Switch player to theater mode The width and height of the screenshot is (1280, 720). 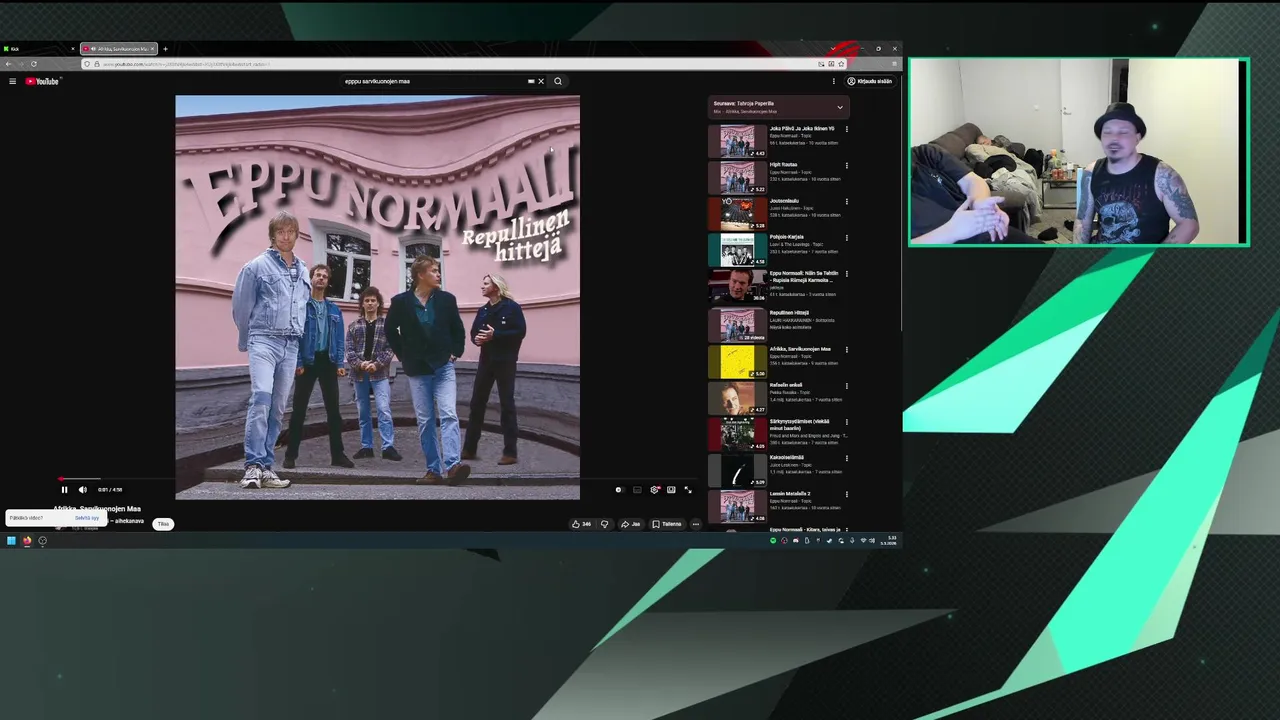[x=671, y=490]
